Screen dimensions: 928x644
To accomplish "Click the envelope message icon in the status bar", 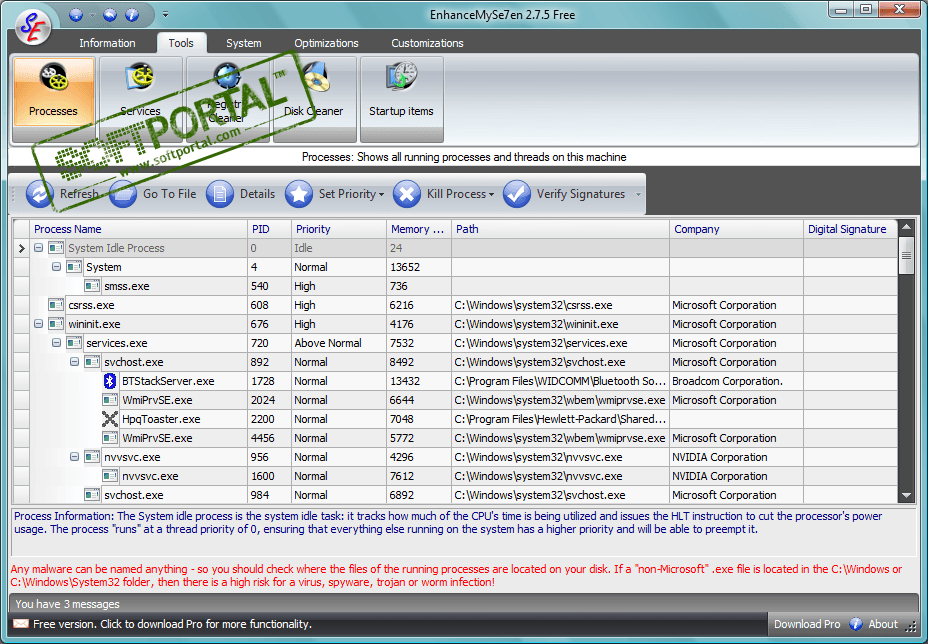I will click(21, 624).
